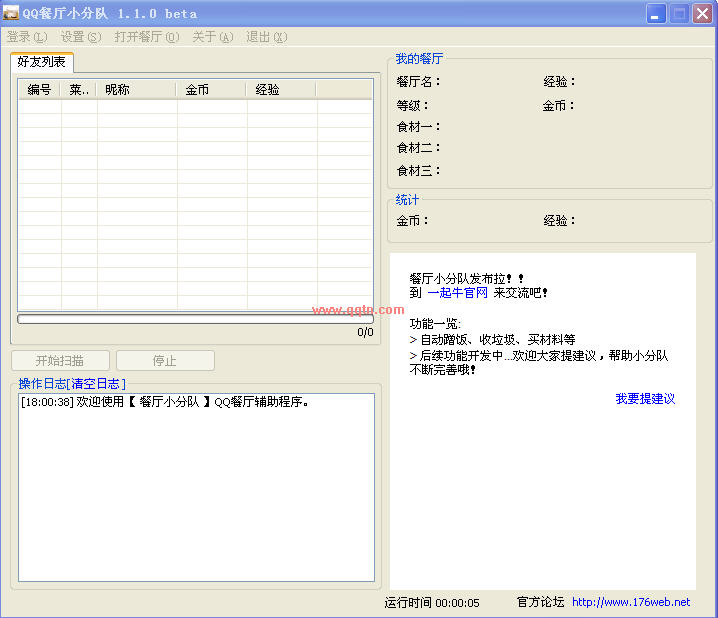This screenshot has width=718, height=618.
Task: Click the 停止 button
Action: tap(165, 361)
